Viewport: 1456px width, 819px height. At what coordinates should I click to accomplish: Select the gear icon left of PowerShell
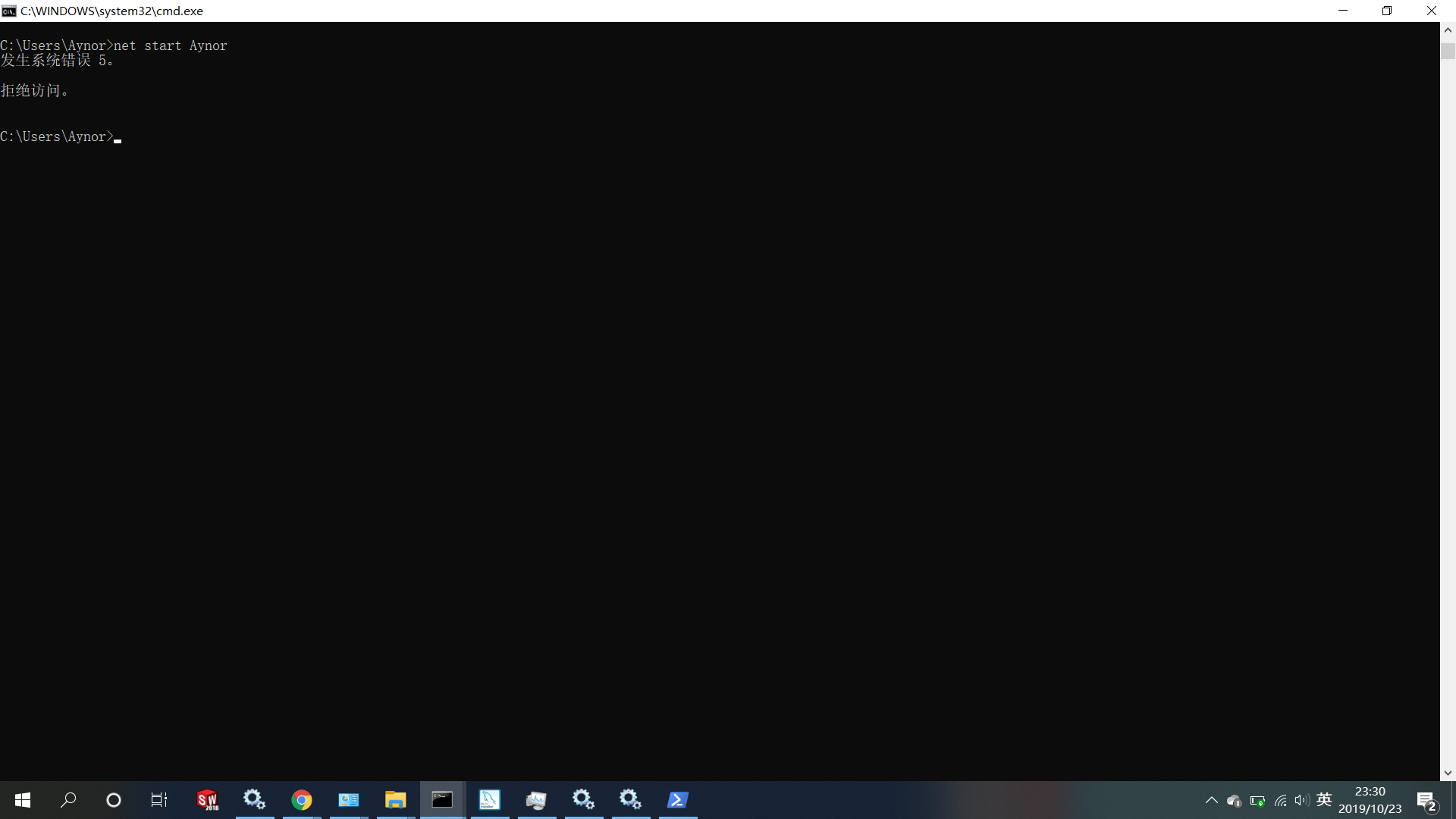point(631,800)
